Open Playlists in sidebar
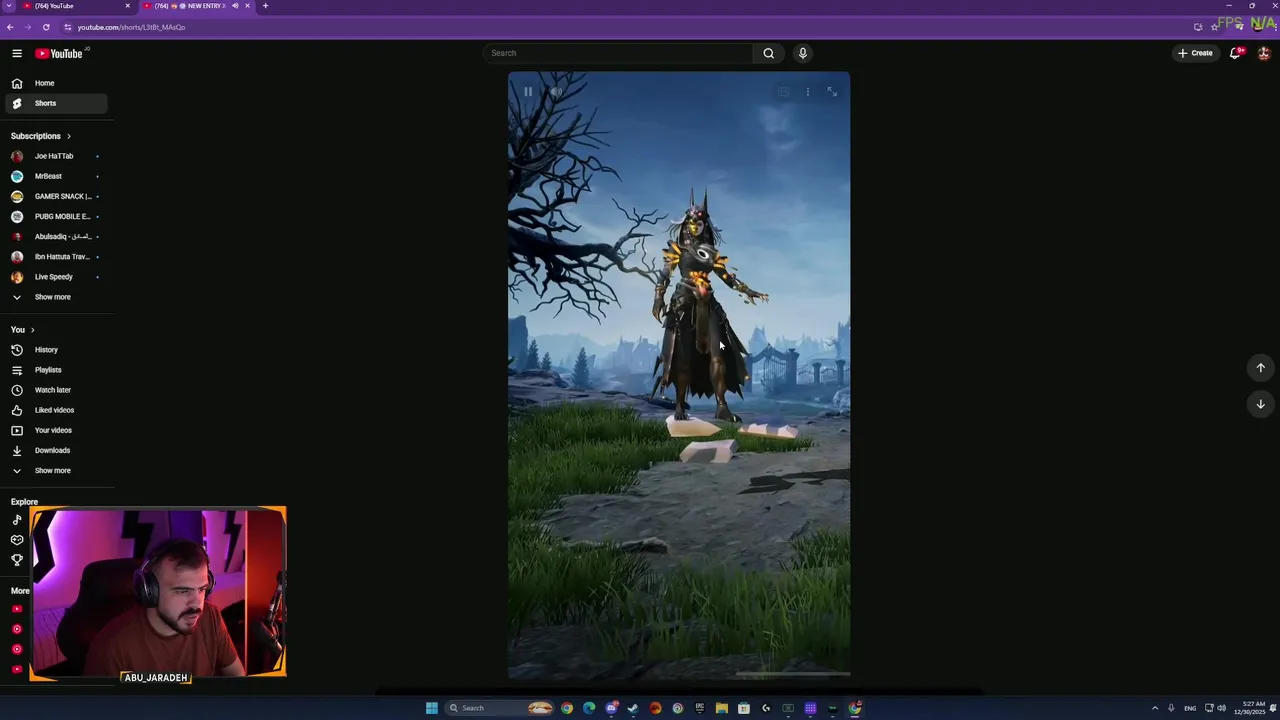This screenshot has height=720, width=1280. pos(55,370)
